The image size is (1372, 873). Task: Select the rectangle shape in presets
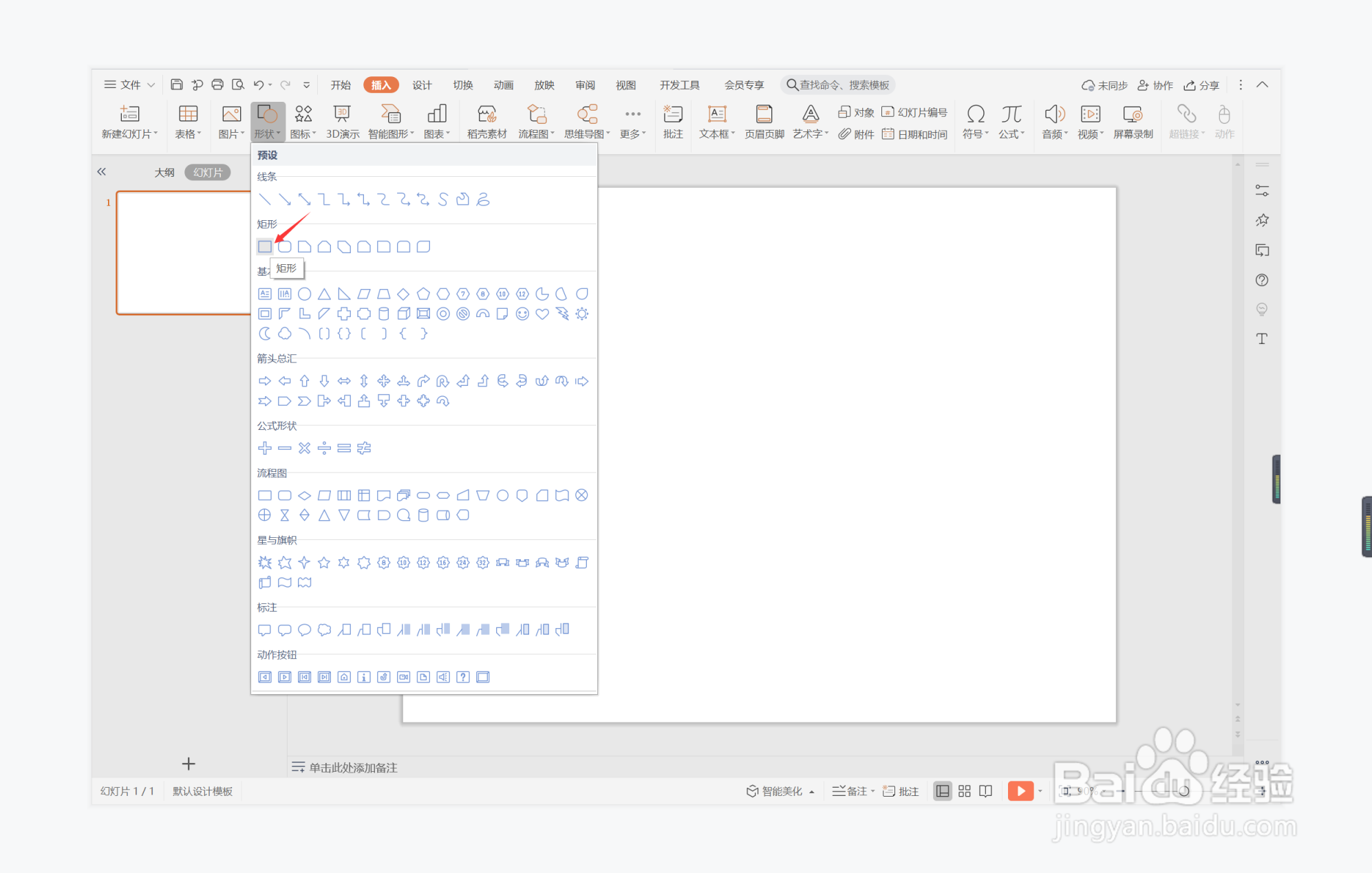tap(265, 246)
